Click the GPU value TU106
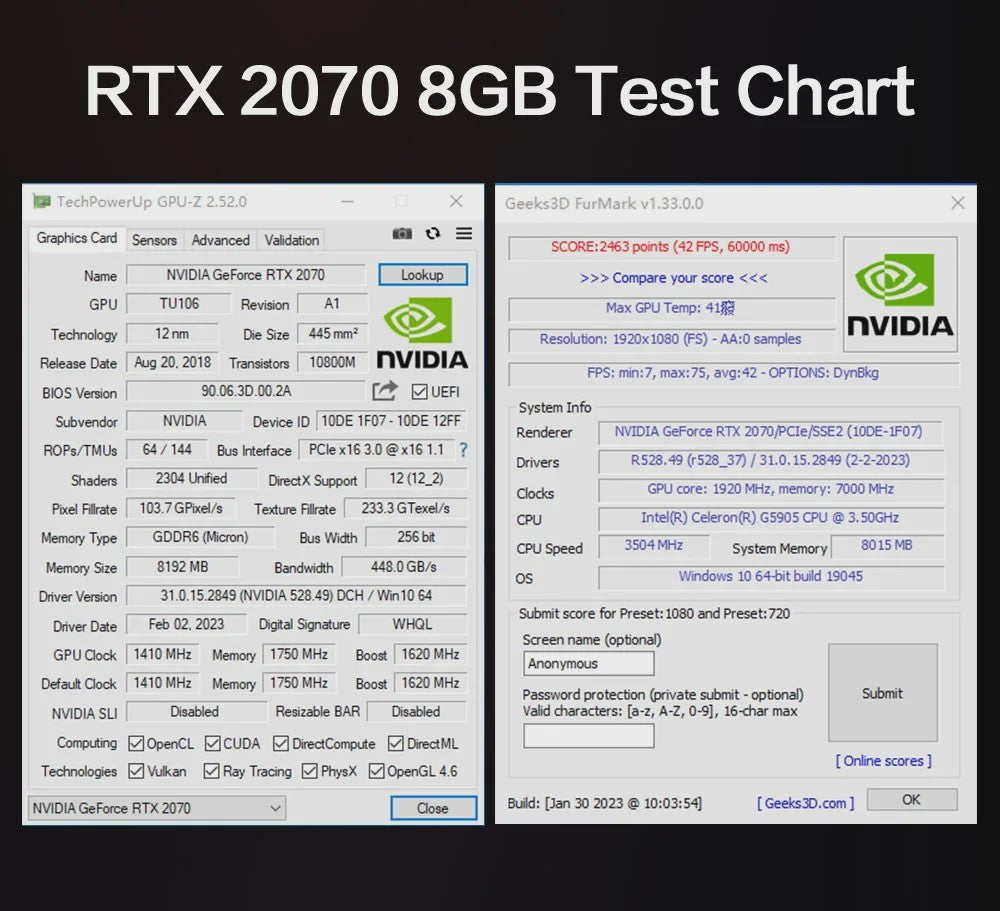The image size is (1000, 911). [x=179, y=304]
